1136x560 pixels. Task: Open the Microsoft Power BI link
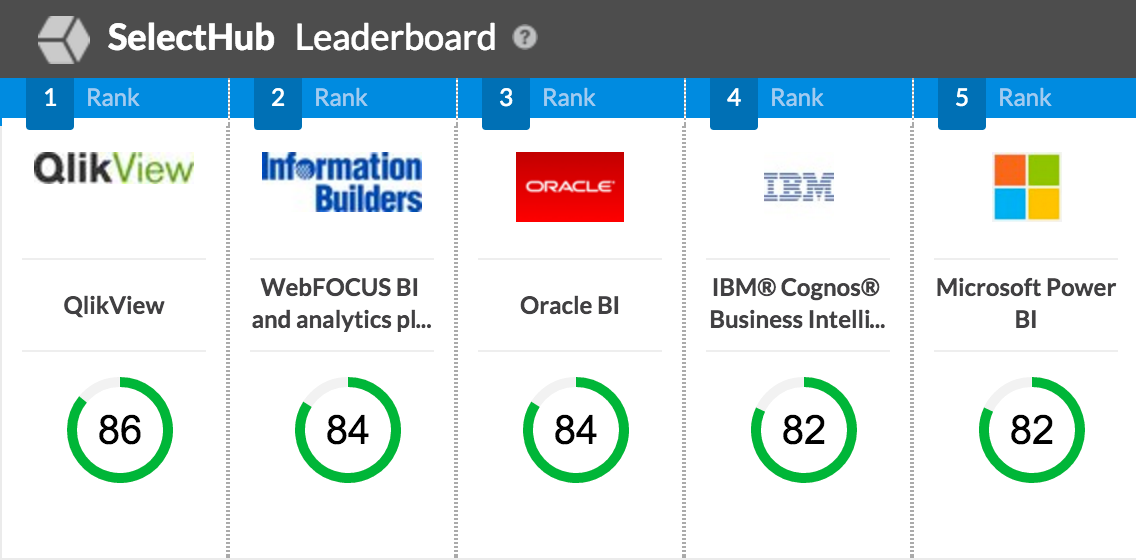click(1026, 304)
